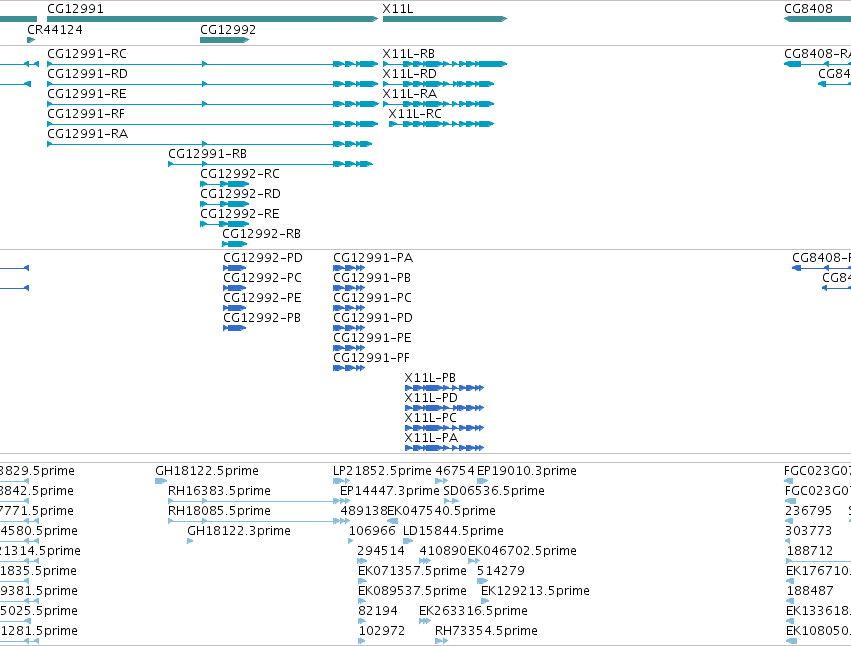
Task: Click the 46754 feature label
Action: click(x=455, y=471)
